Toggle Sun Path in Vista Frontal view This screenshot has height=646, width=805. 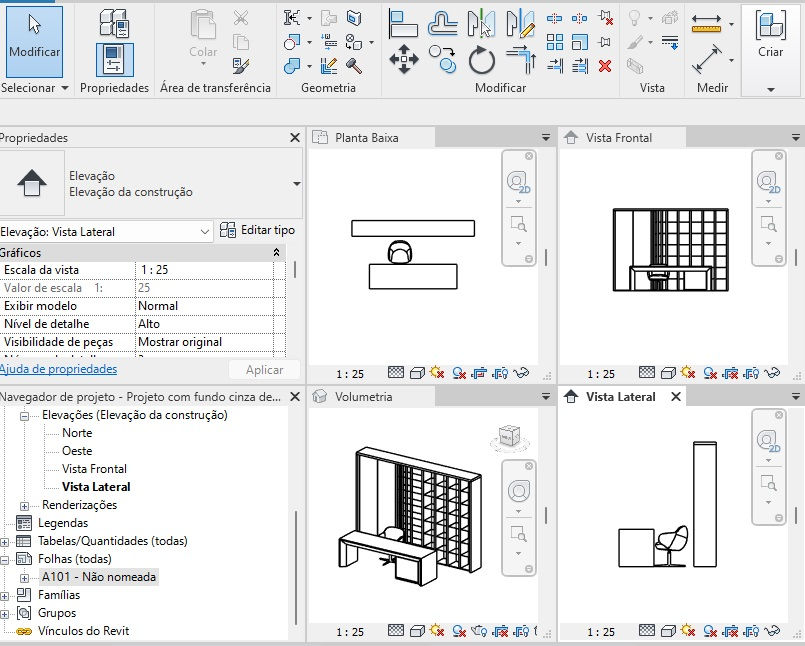pos(688,372)
